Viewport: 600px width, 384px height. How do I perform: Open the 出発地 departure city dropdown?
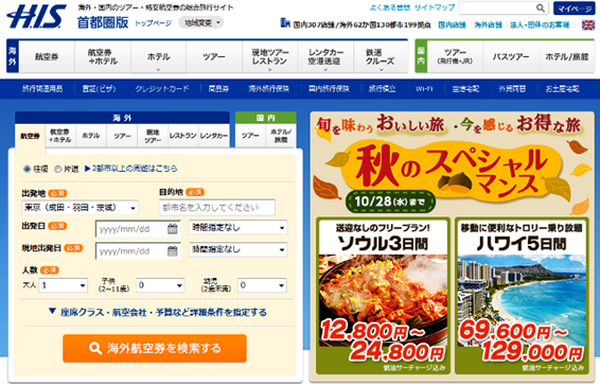point(80,208)
